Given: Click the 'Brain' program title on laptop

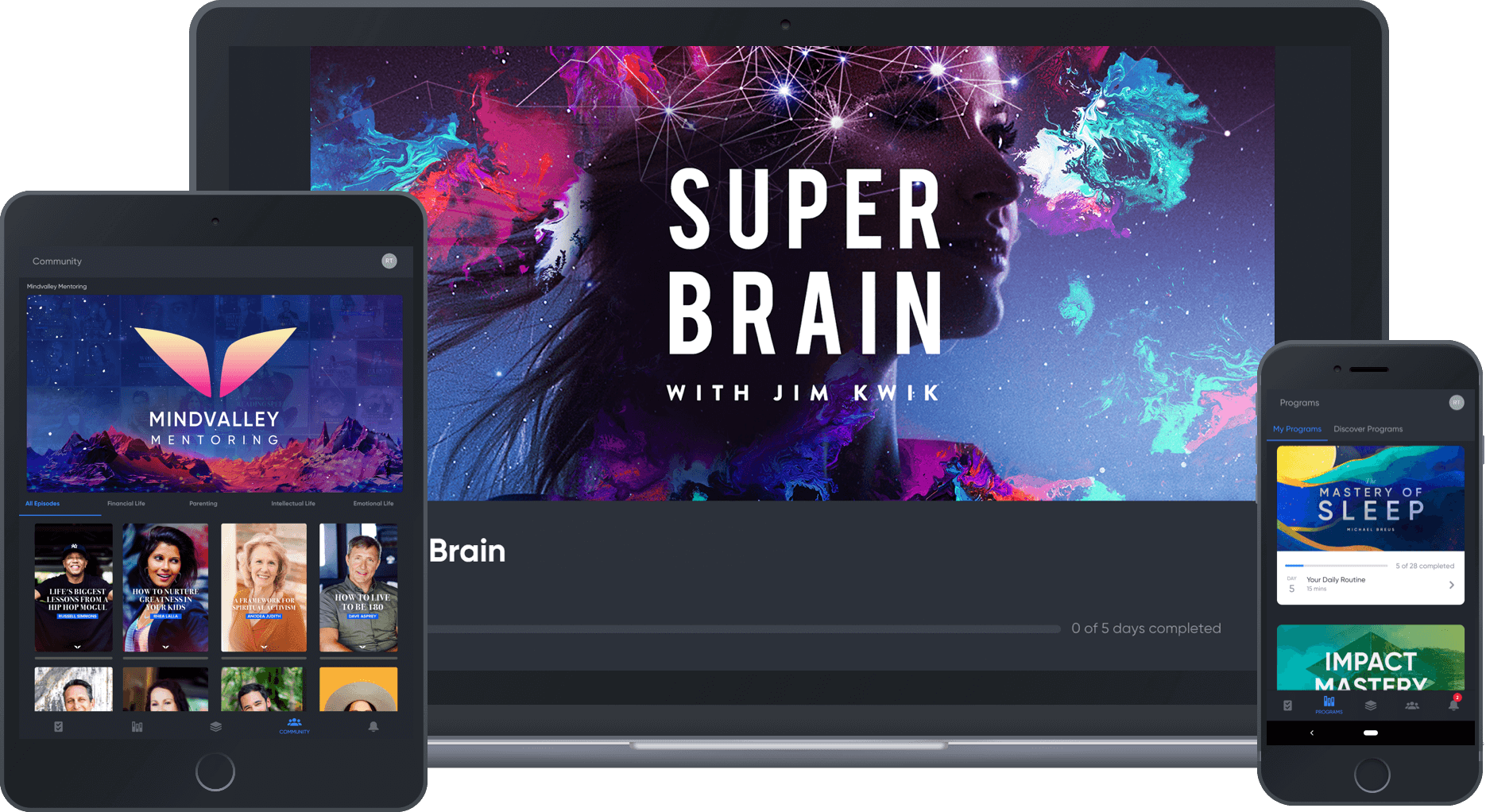Looking at the screenshot, I should coord(467,551).
